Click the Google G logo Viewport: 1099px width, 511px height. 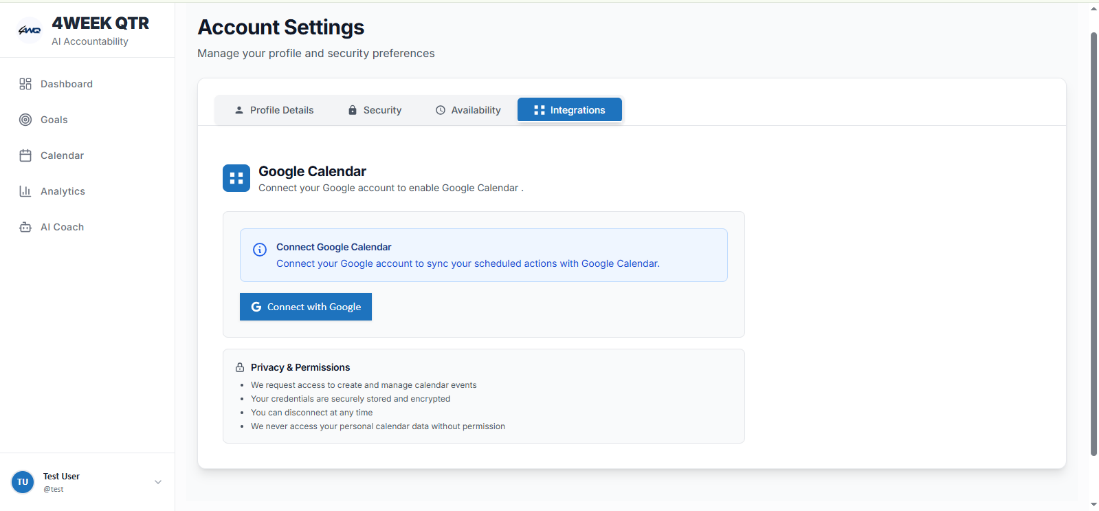(256, 307)
